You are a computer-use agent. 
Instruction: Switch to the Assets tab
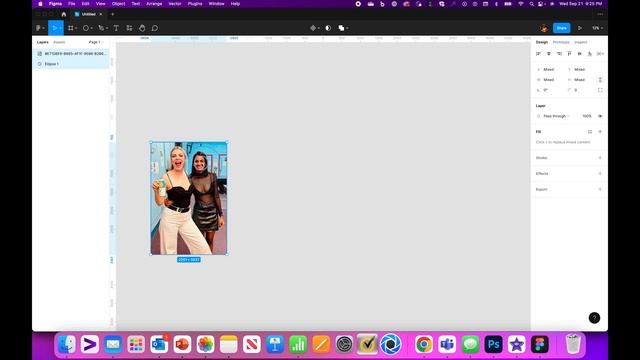59,42
